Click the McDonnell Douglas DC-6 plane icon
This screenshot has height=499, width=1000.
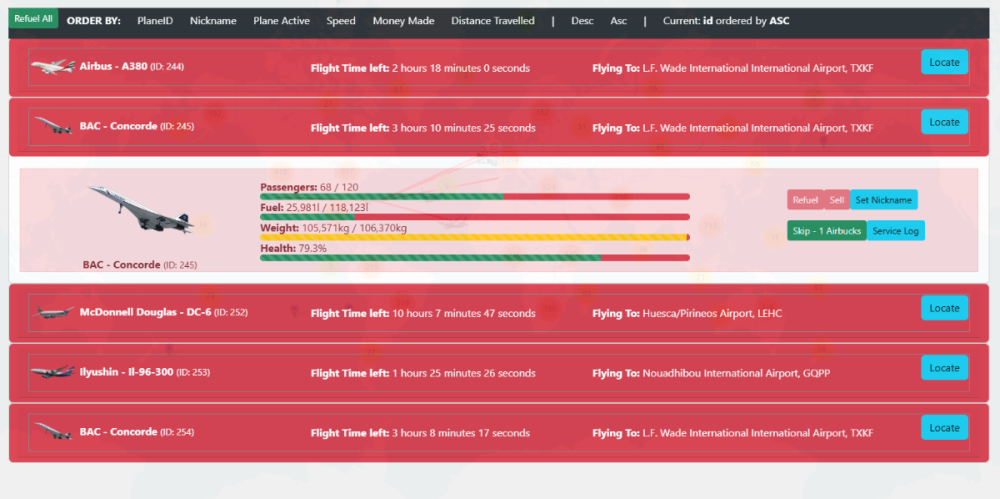pyautogui.click(x=52, y=313)
